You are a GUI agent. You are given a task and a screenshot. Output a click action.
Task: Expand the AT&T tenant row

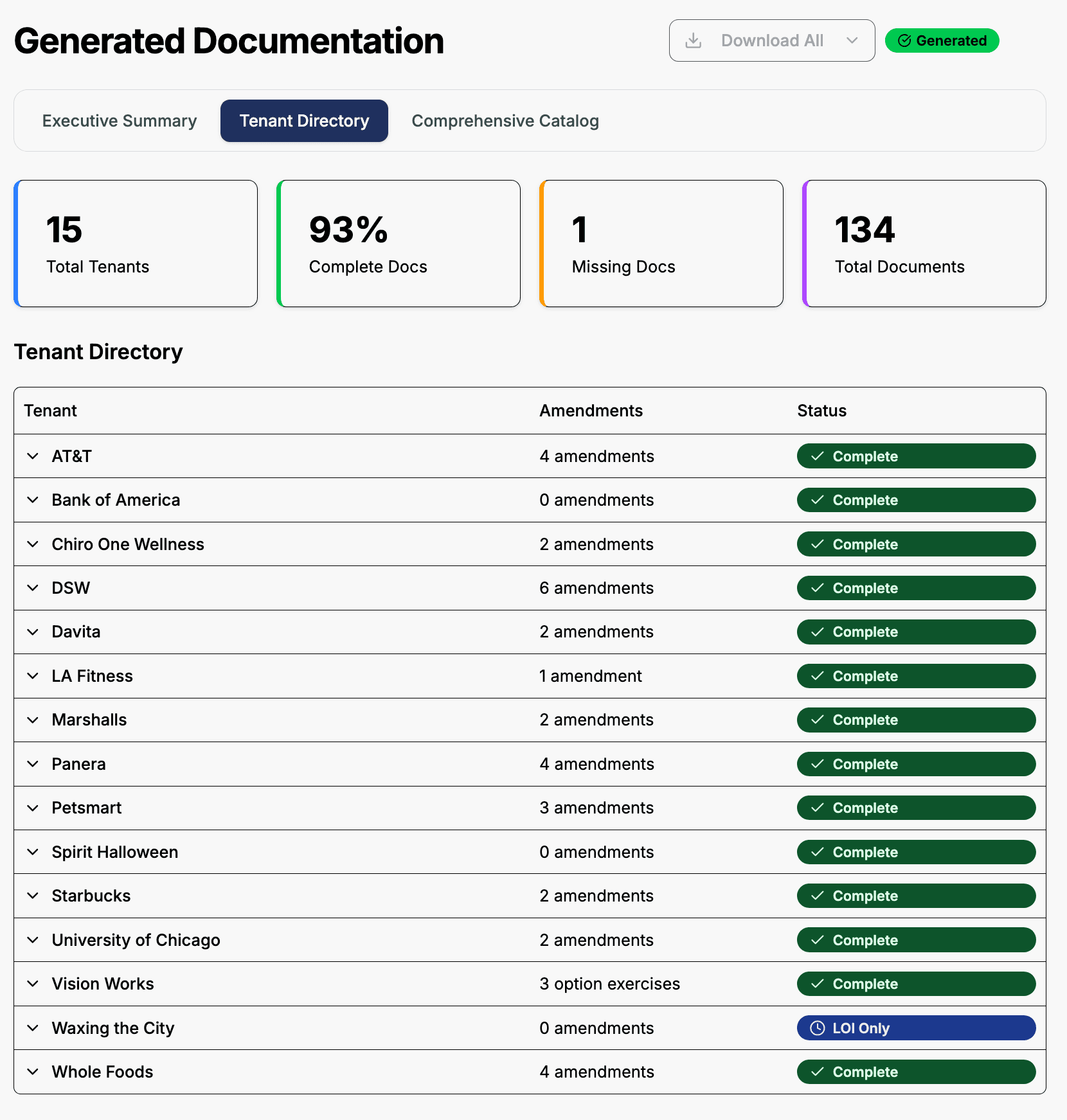[x=33, y=456]
